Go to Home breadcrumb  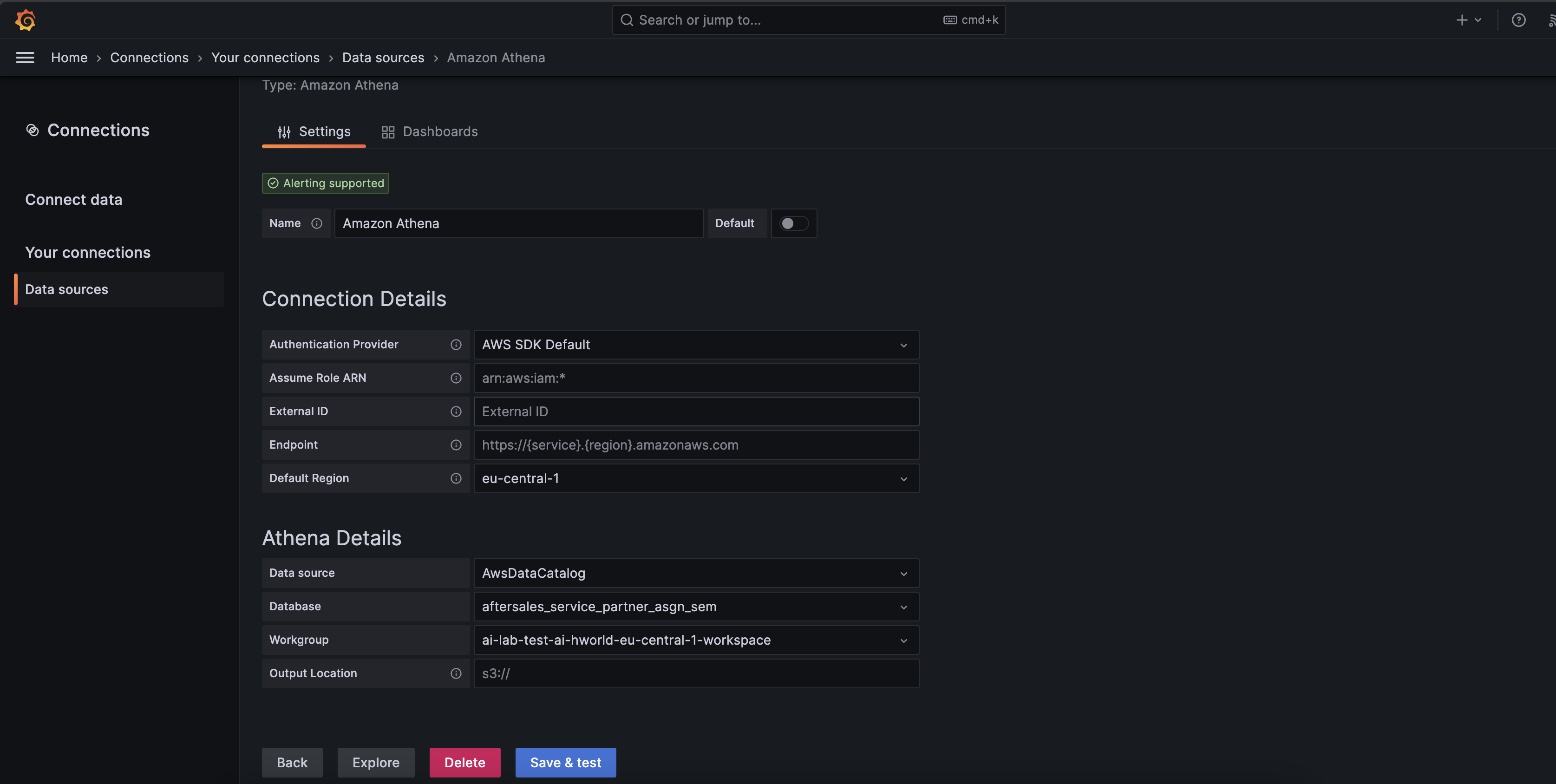click(x=69, y=58)
